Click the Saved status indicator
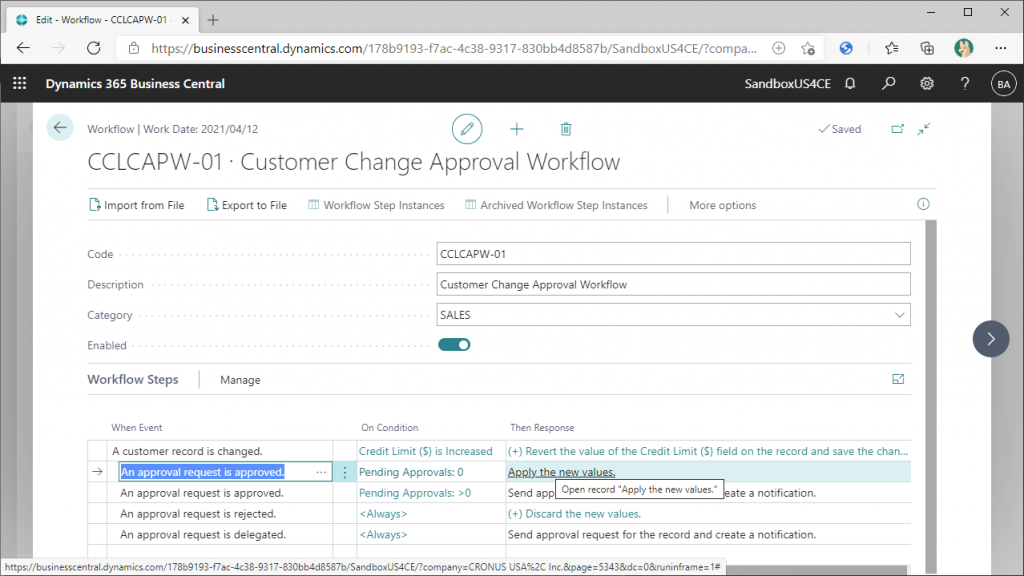Viewport: 1024px width, 576px height. point(840,129)
